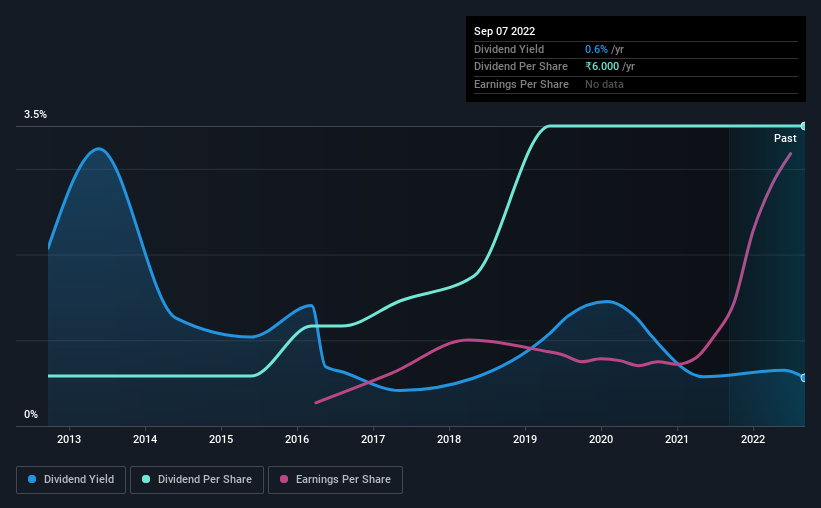Click the teal Dividend Per Share legend dot

[146, 479]
